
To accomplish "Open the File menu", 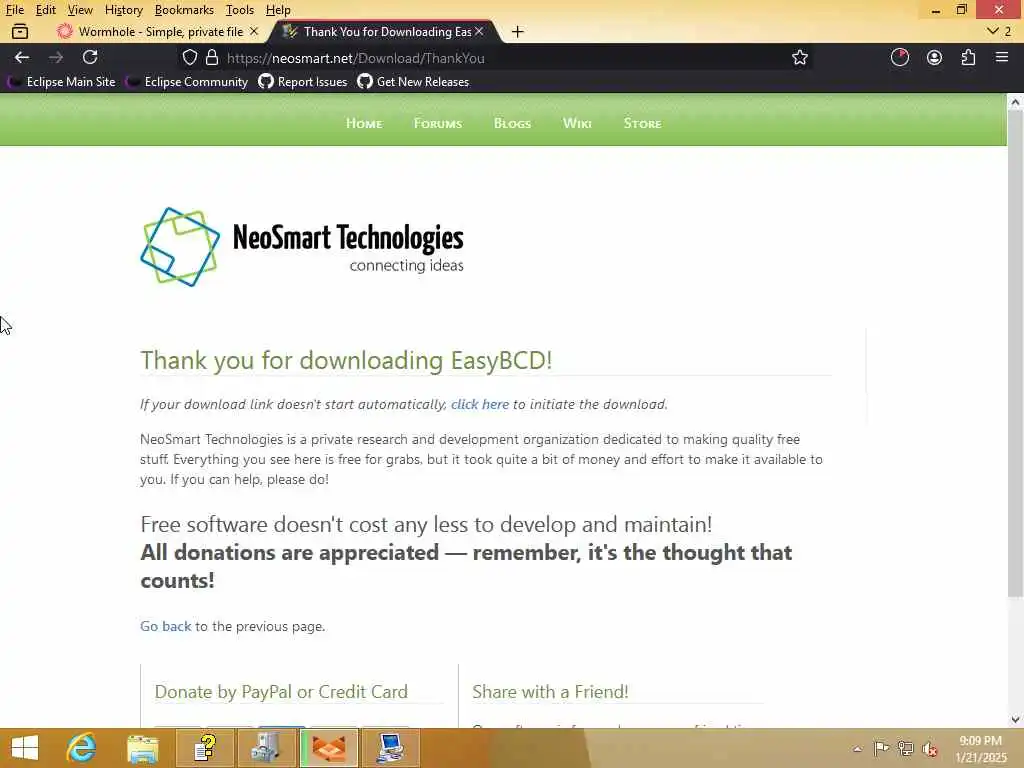I will (x=14, y=10).
